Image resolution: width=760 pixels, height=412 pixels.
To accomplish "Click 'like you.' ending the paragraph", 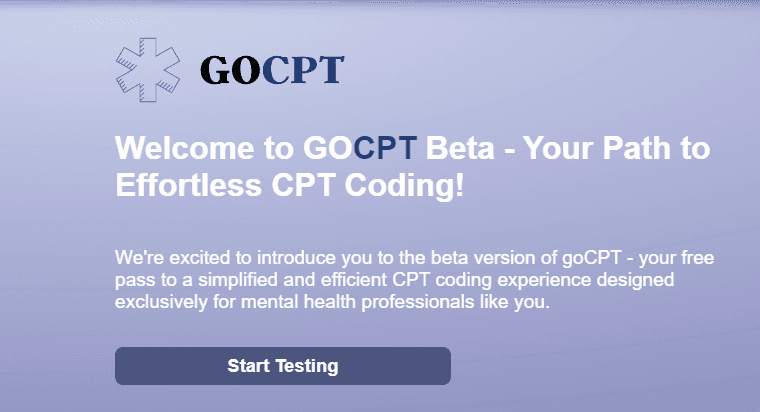I will [515, 302].
